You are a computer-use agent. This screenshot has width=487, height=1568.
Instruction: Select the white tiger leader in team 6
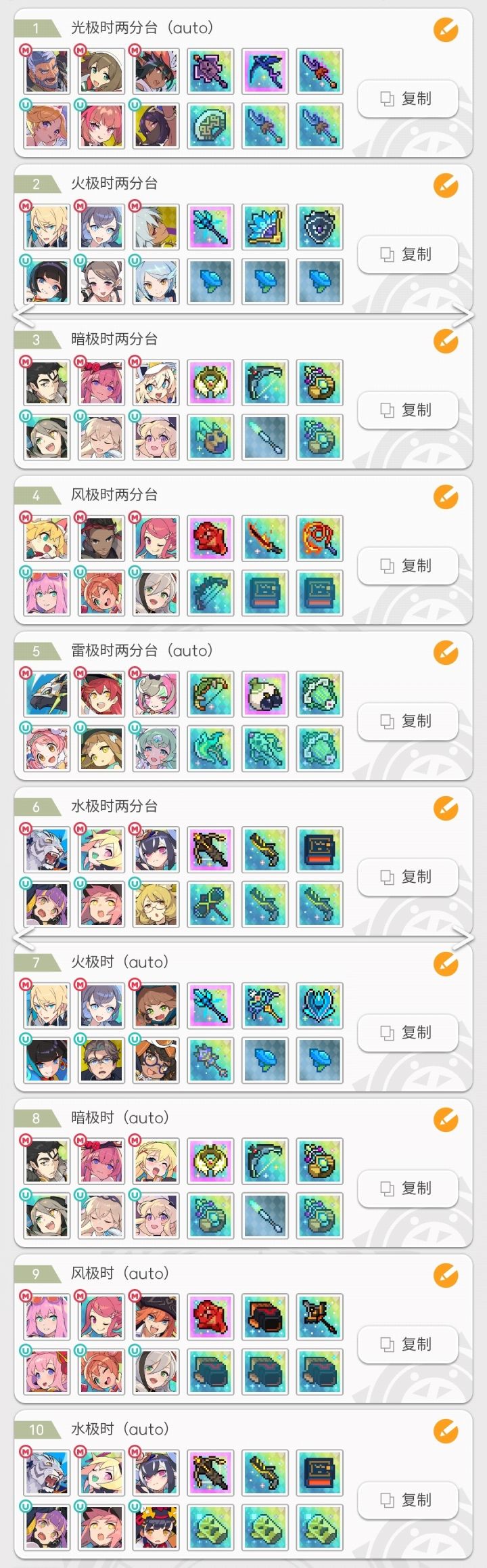point(47,850)
